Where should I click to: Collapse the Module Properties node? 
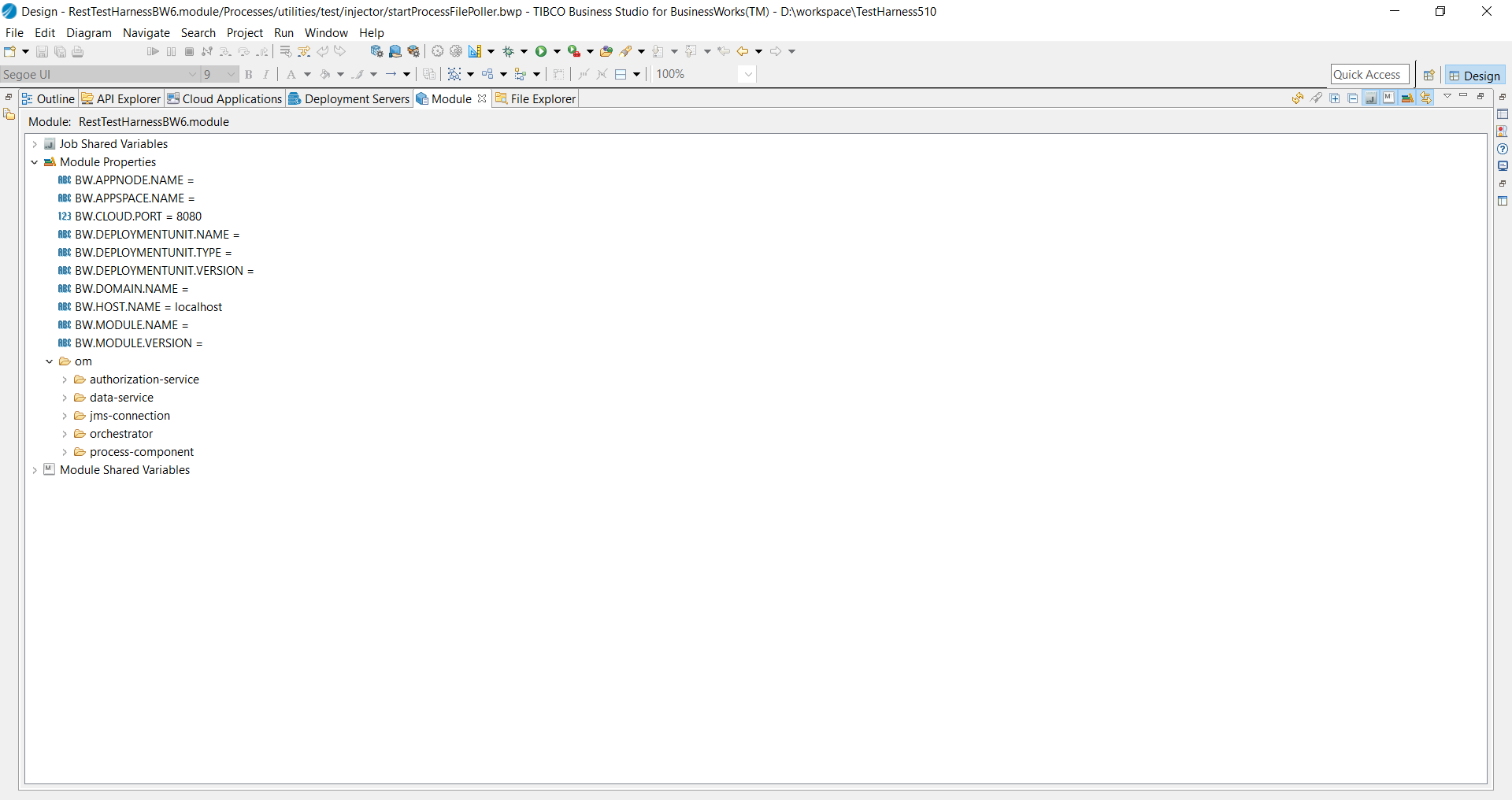click(x=35, y=163)
